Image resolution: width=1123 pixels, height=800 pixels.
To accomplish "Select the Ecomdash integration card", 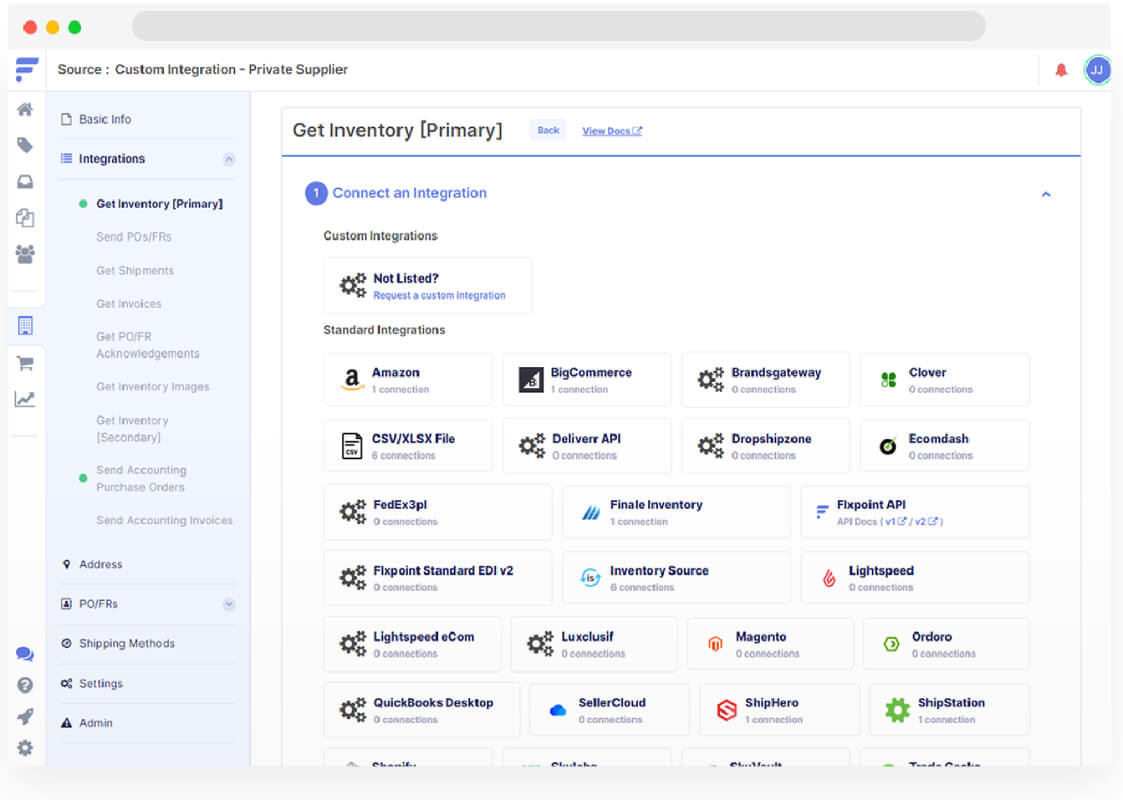I will (945, 445).
